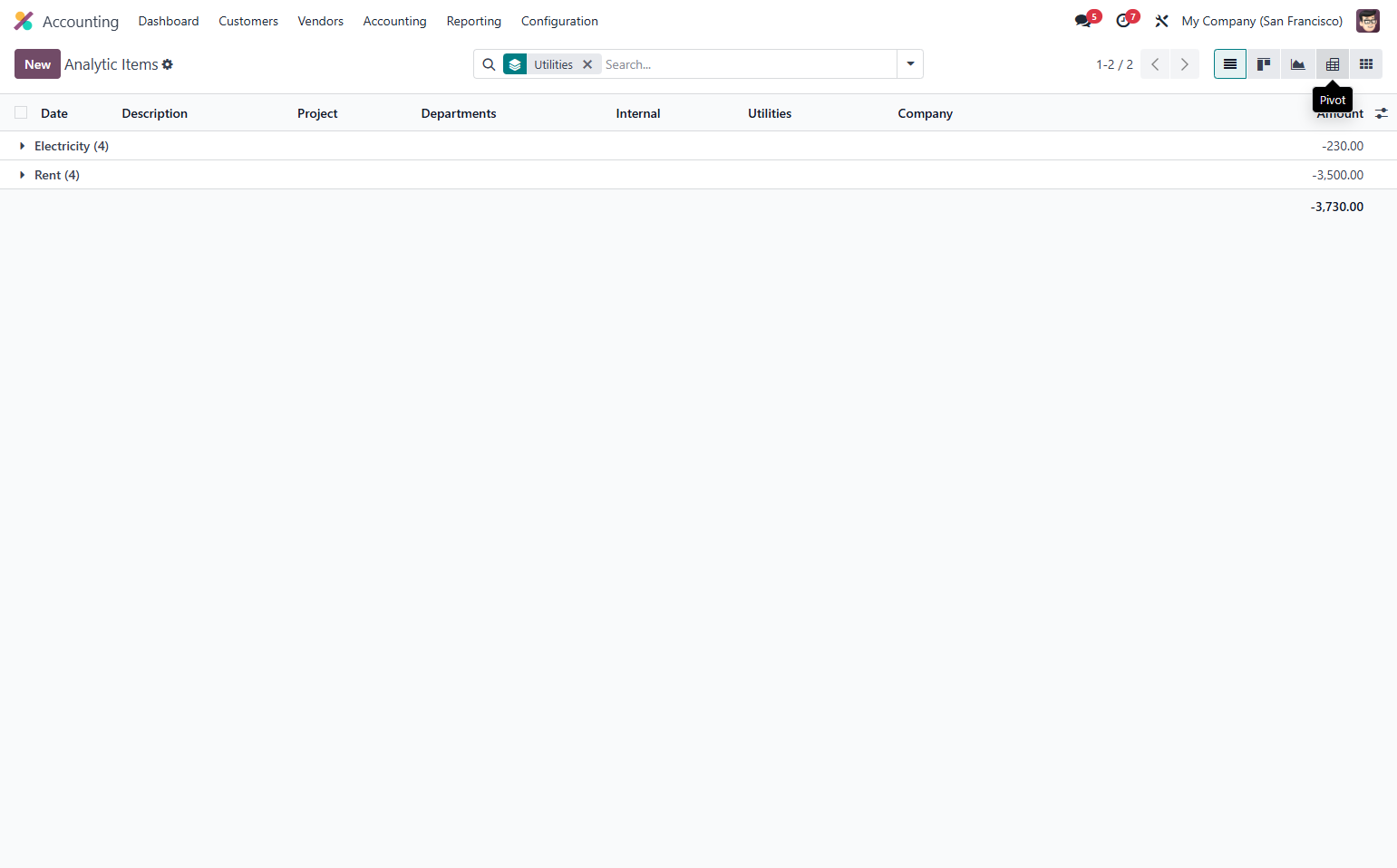Click the -3,500.00 Rent amount
The height and width of the screenshot is (868, 1397).
pos(1338,175)
